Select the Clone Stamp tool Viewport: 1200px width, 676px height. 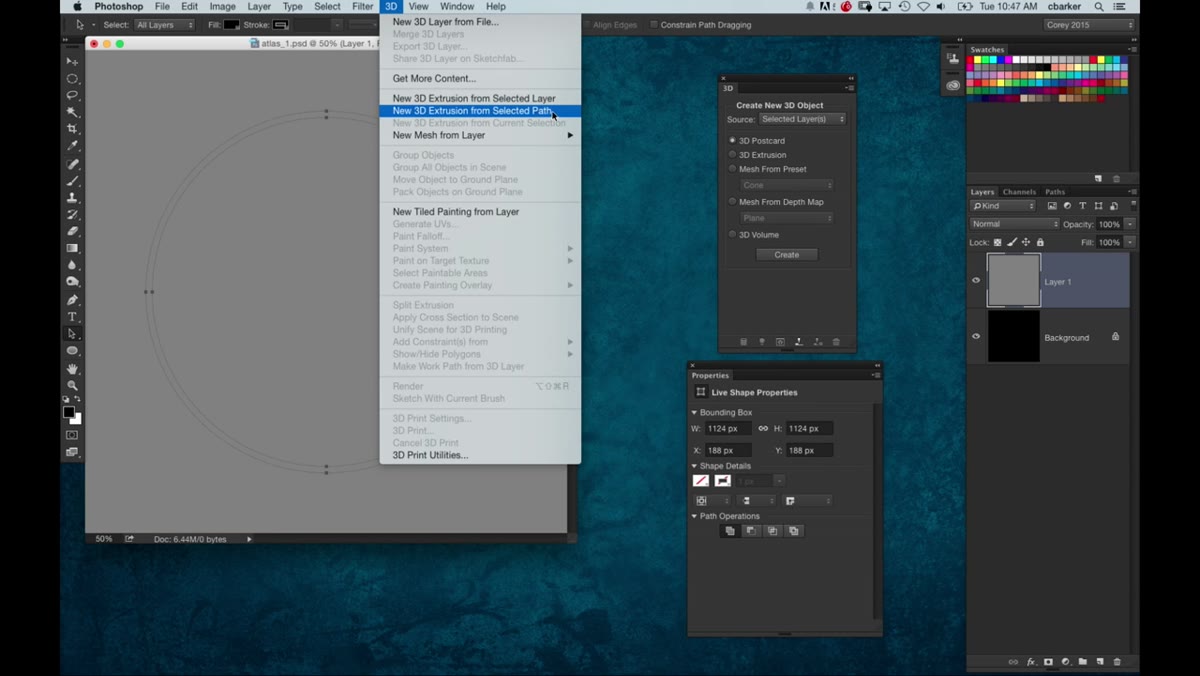click(72, 198)
